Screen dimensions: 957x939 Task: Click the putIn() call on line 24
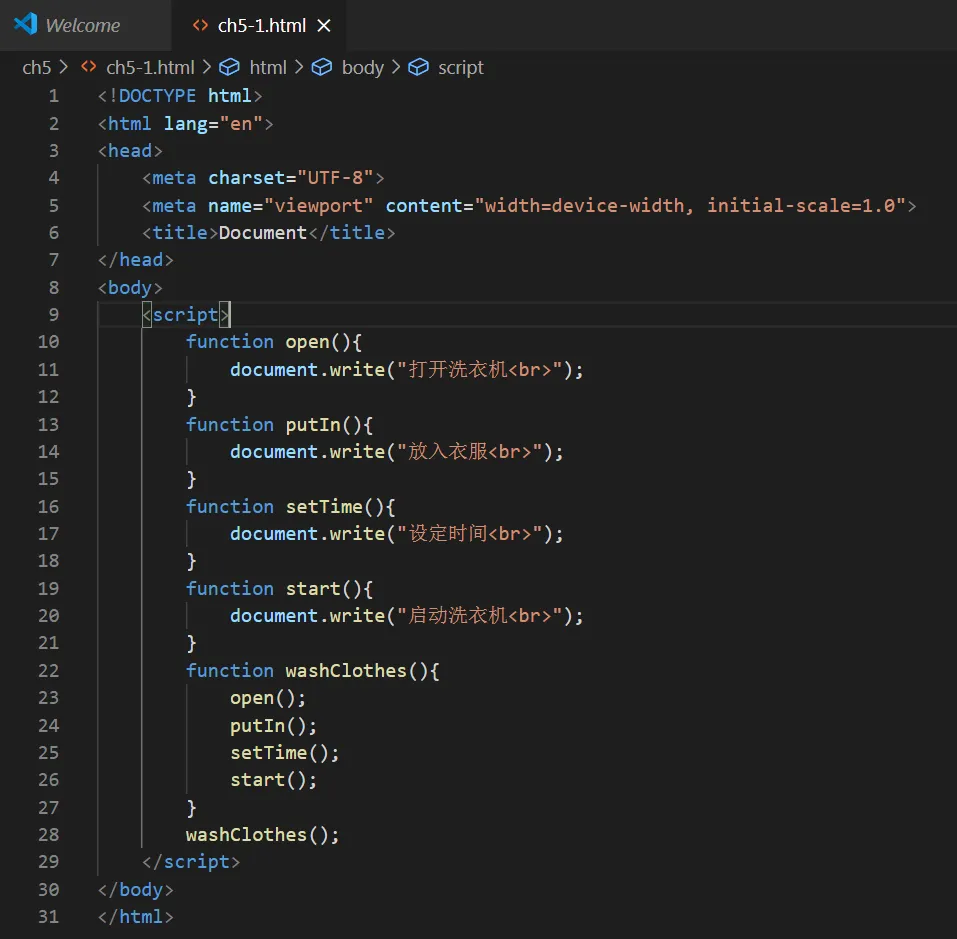click(x=273, y=725)
